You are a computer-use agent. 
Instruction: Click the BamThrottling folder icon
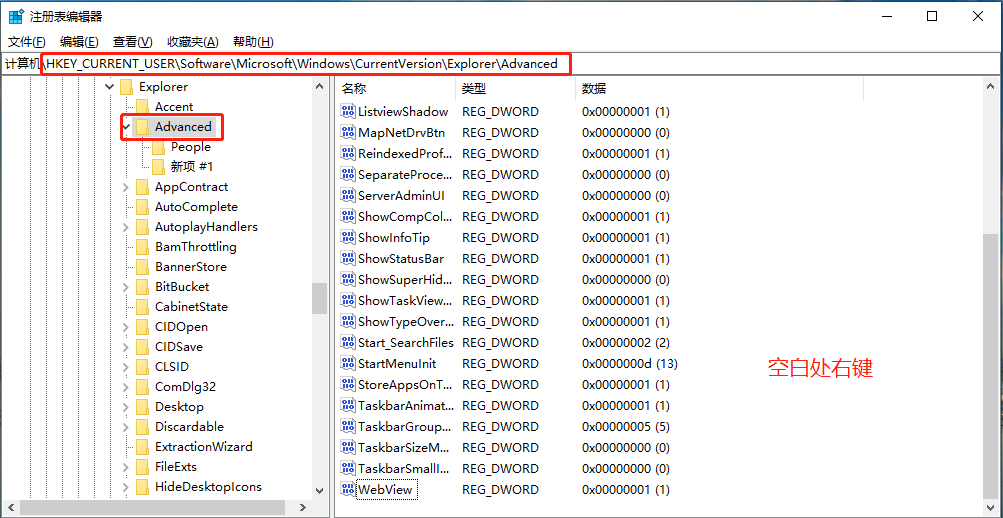pos(142,247)
